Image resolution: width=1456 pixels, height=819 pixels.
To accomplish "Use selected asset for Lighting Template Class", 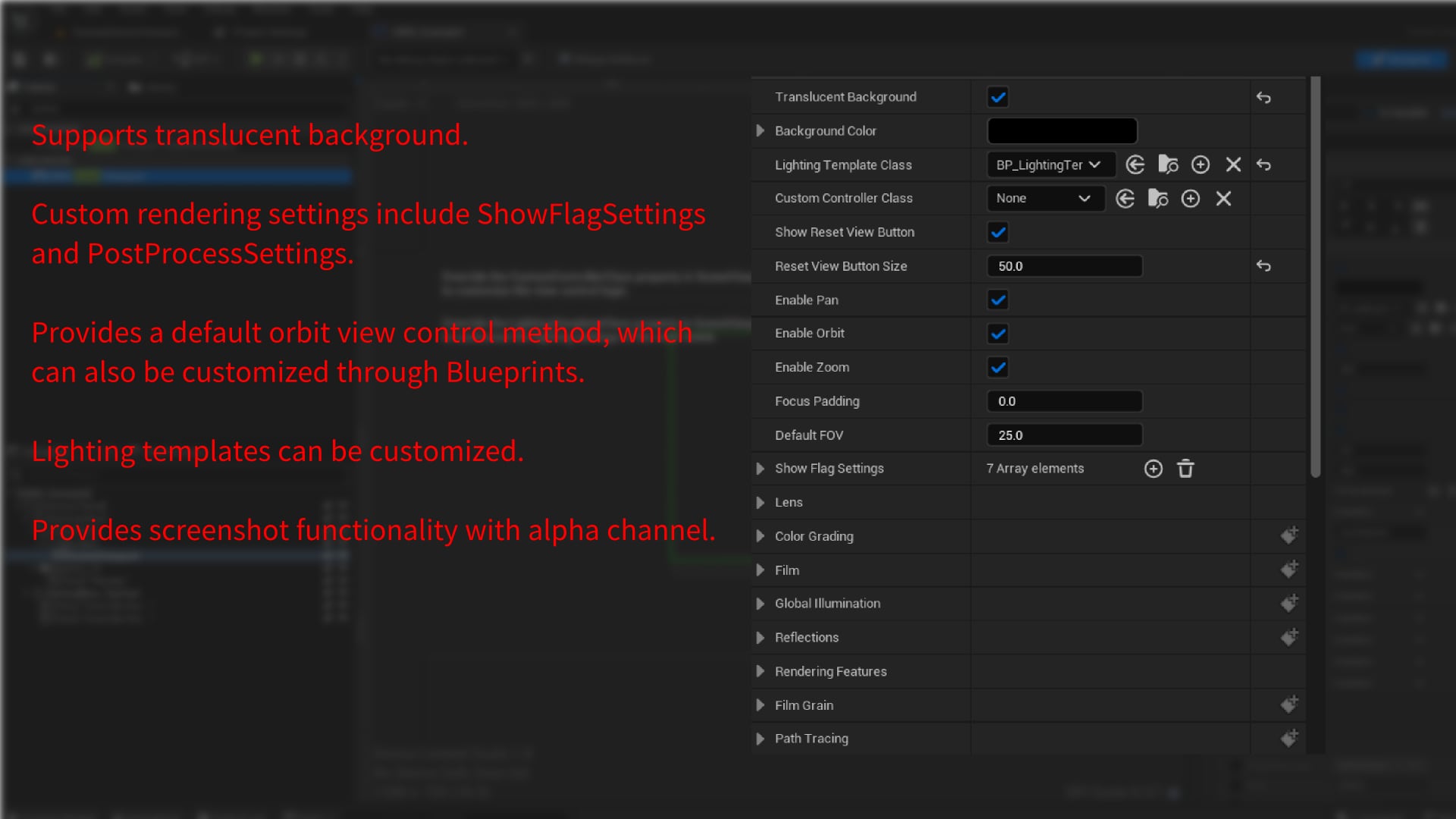I will coord(1135,165).
